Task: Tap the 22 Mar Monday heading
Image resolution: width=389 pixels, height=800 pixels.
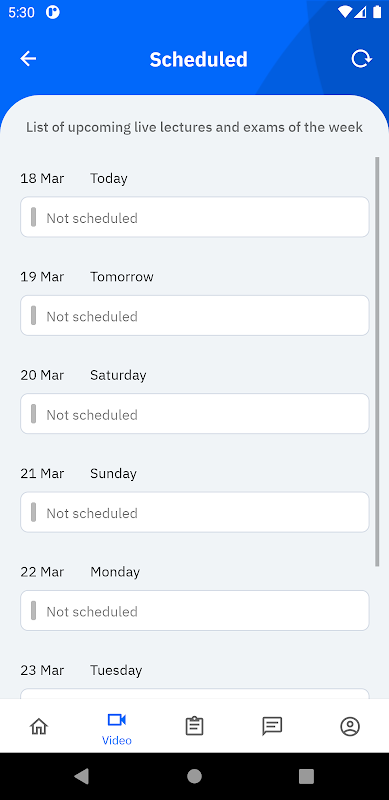Action: pyautogui.click(x=80, y=572)
